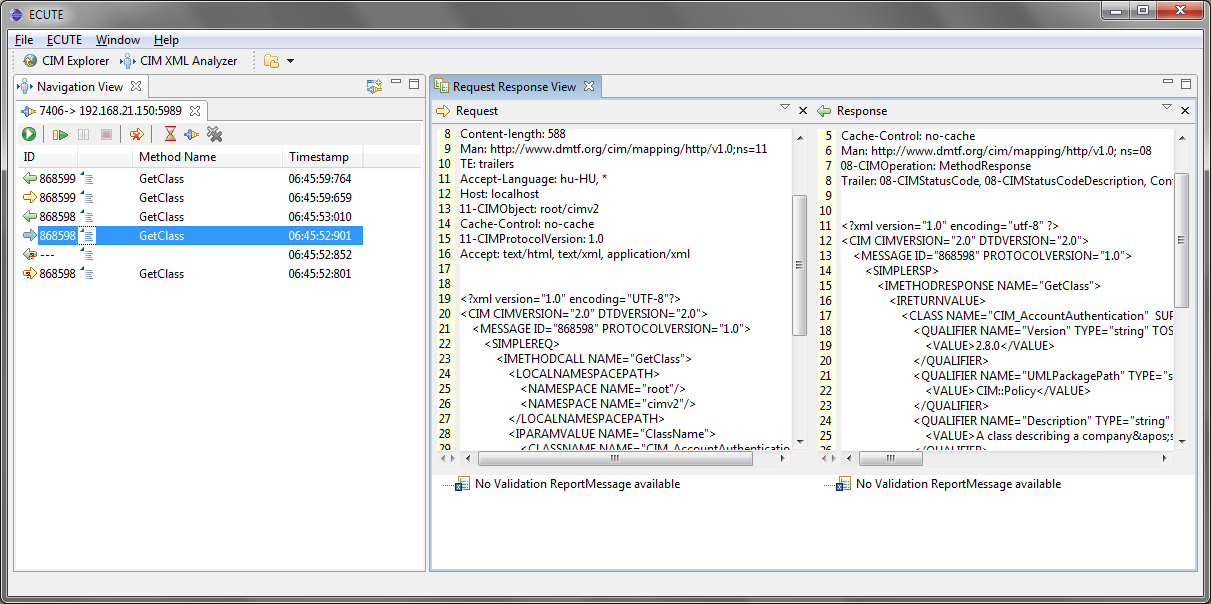Close the Navigation View tab
Screen dimensions: 1211x604
136,87
